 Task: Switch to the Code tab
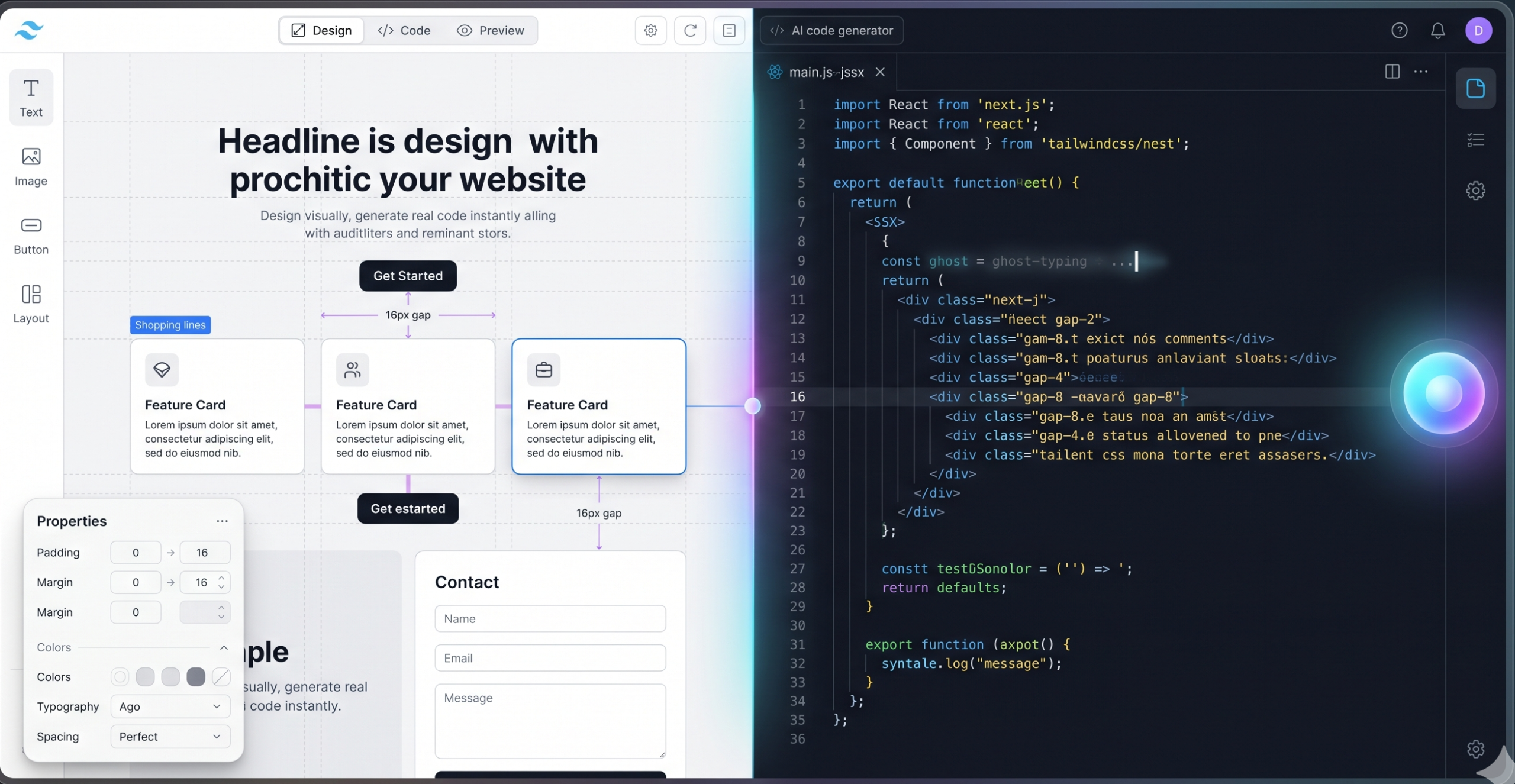pyautogui.click(x=404, y=30)
